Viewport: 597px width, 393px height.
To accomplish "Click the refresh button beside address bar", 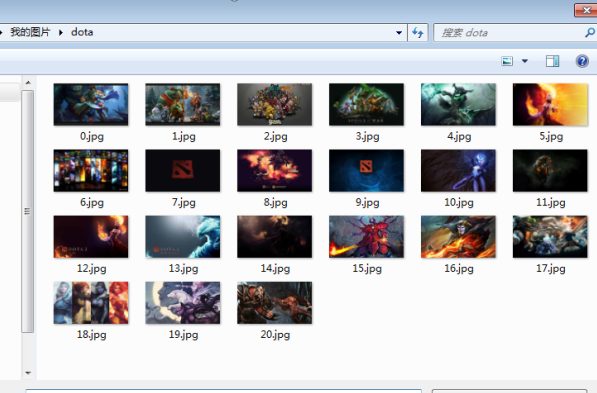I will (x=418, y=33).
